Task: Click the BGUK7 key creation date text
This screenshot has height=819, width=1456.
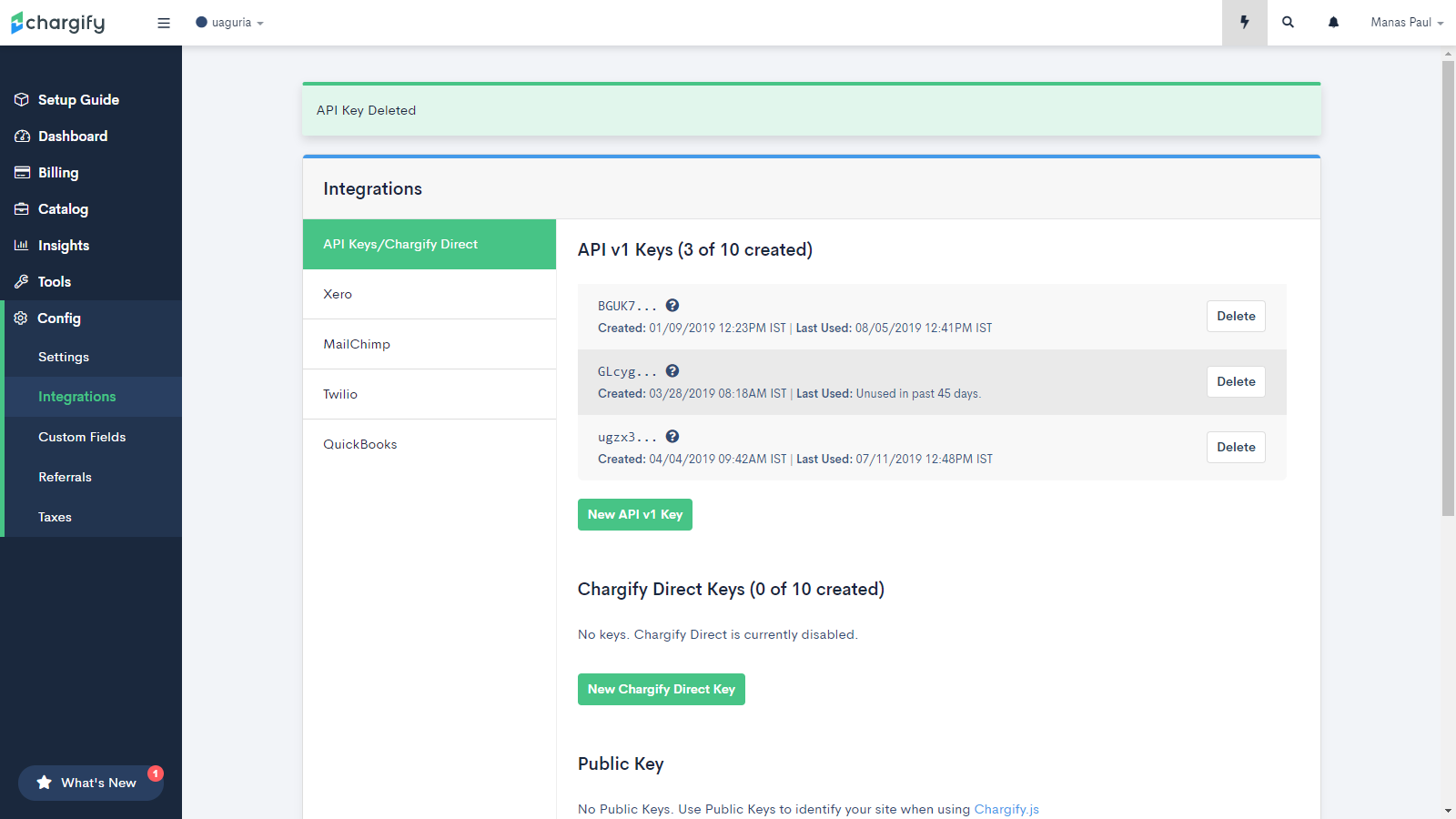Action: click(717, 329)
